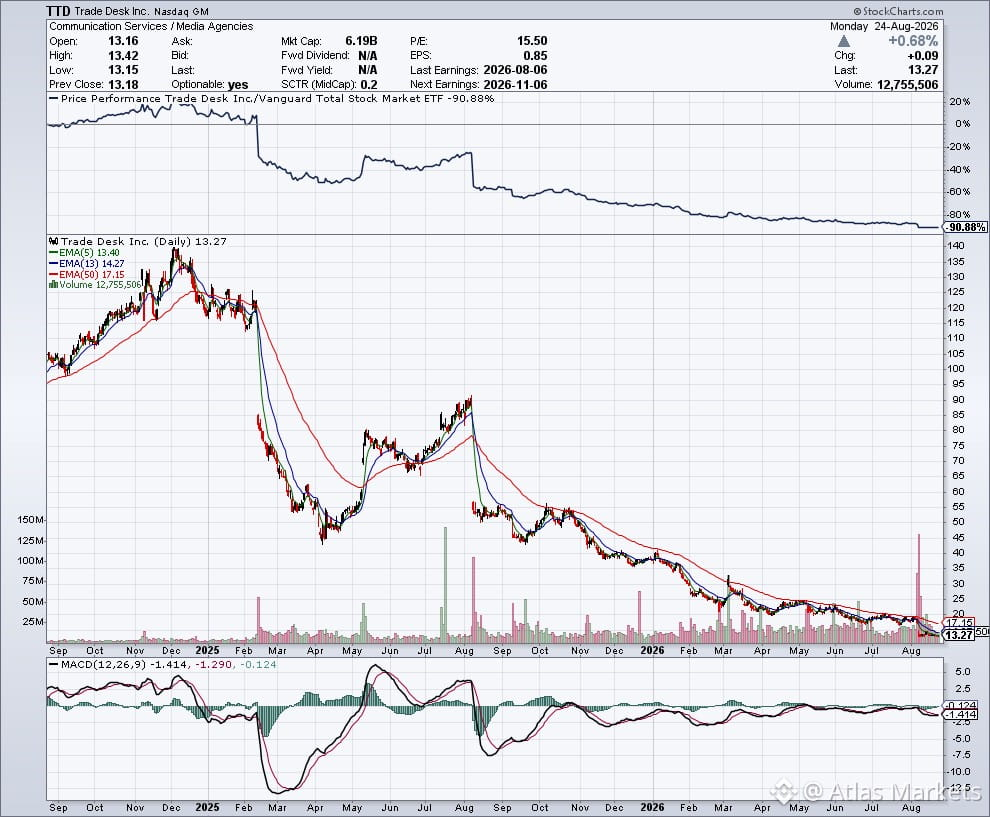Click the Open 13.16 value
The height and width of the screenshot is (817, 990).
point(123,41)
